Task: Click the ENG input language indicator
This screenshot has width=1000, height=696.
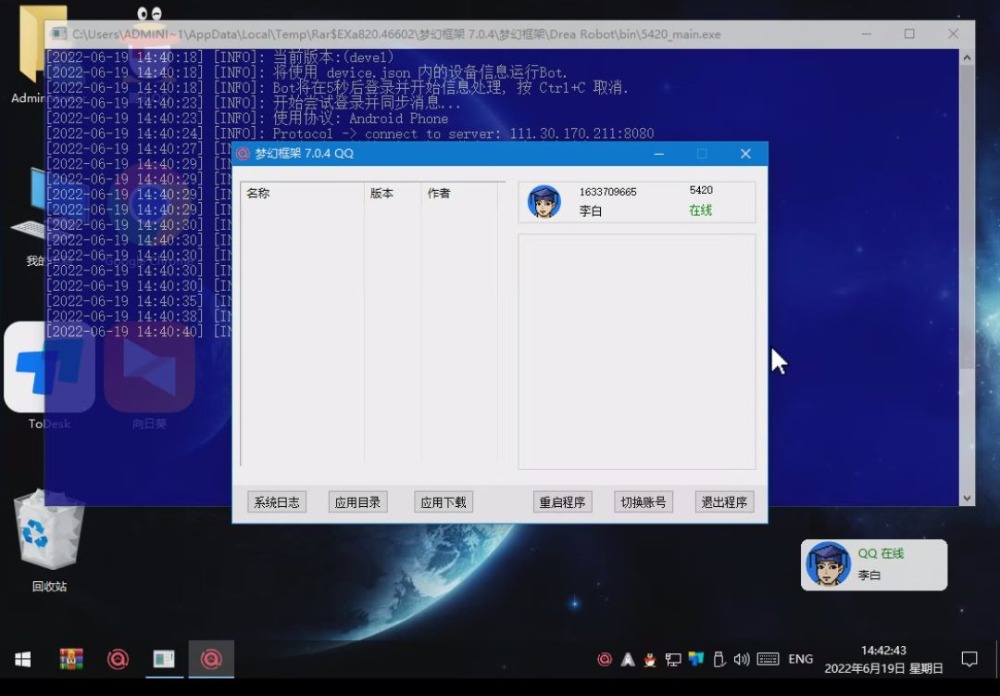Action: pos(800,659)
